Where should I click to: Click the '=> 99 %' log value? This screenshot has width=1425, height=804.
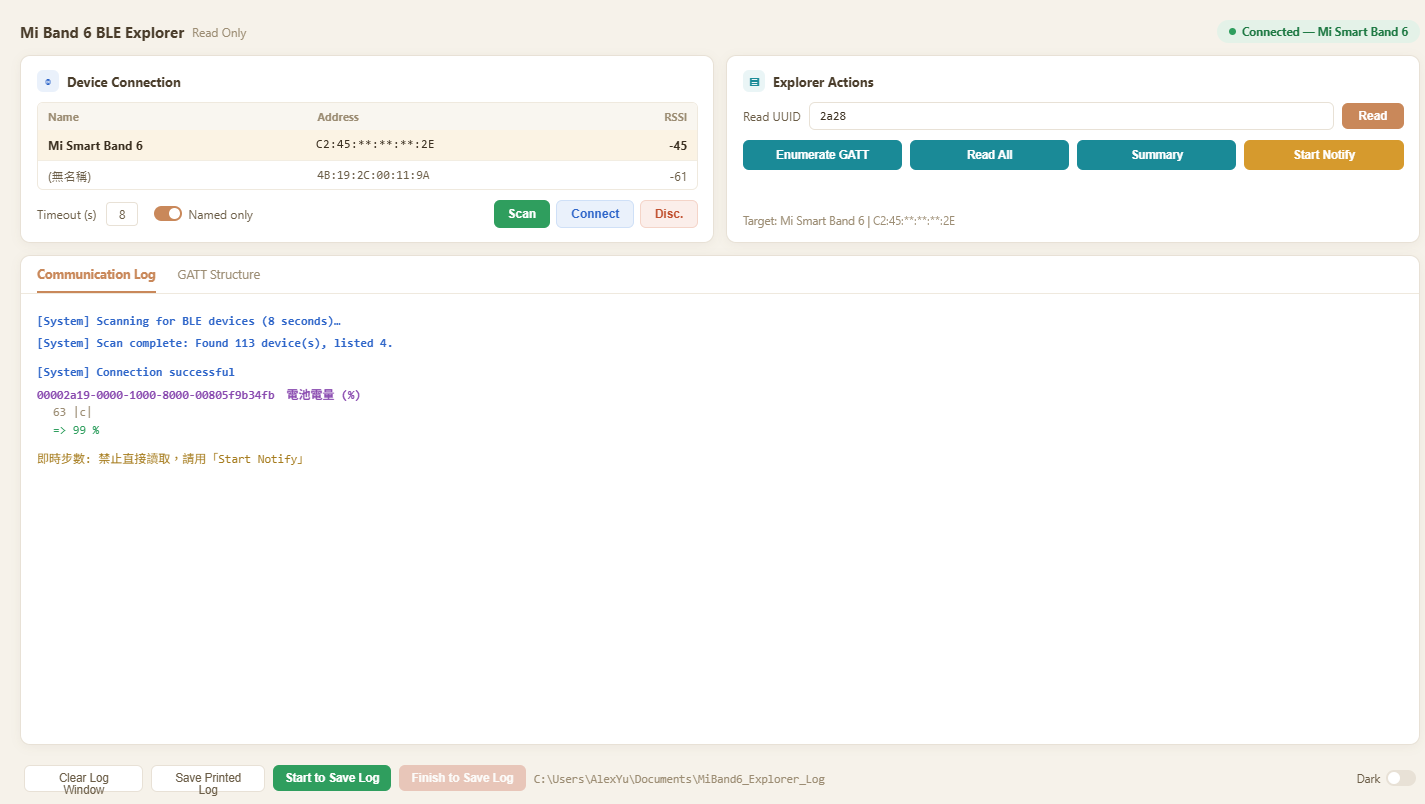(76, 430)
